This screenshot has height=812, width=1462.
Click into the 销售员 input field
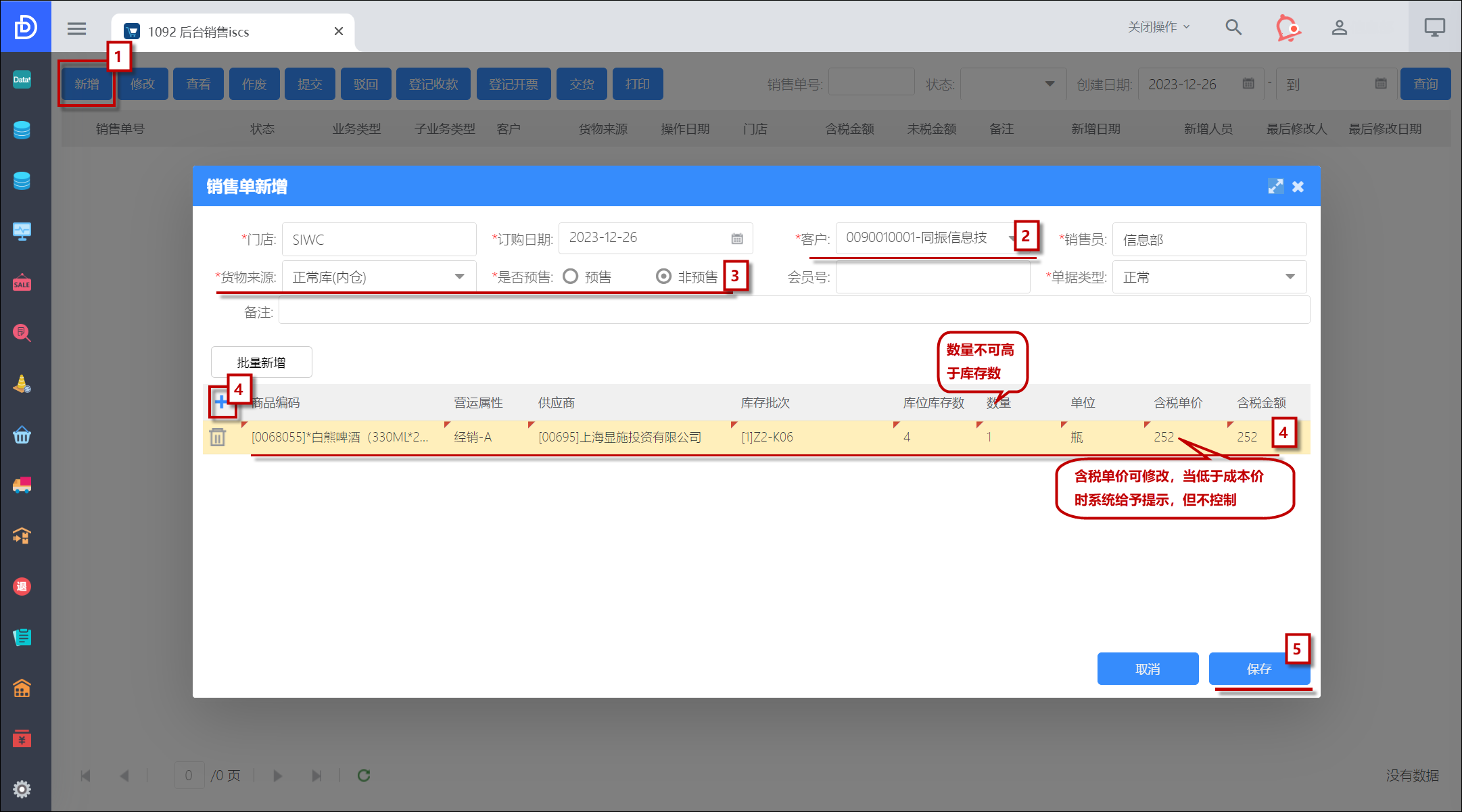[1210, 239]
